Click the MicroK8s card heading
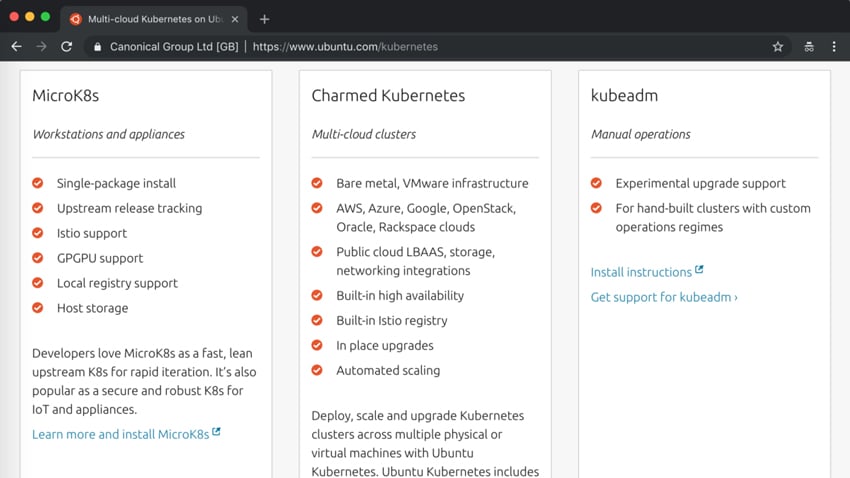 [x=66, y=95]
